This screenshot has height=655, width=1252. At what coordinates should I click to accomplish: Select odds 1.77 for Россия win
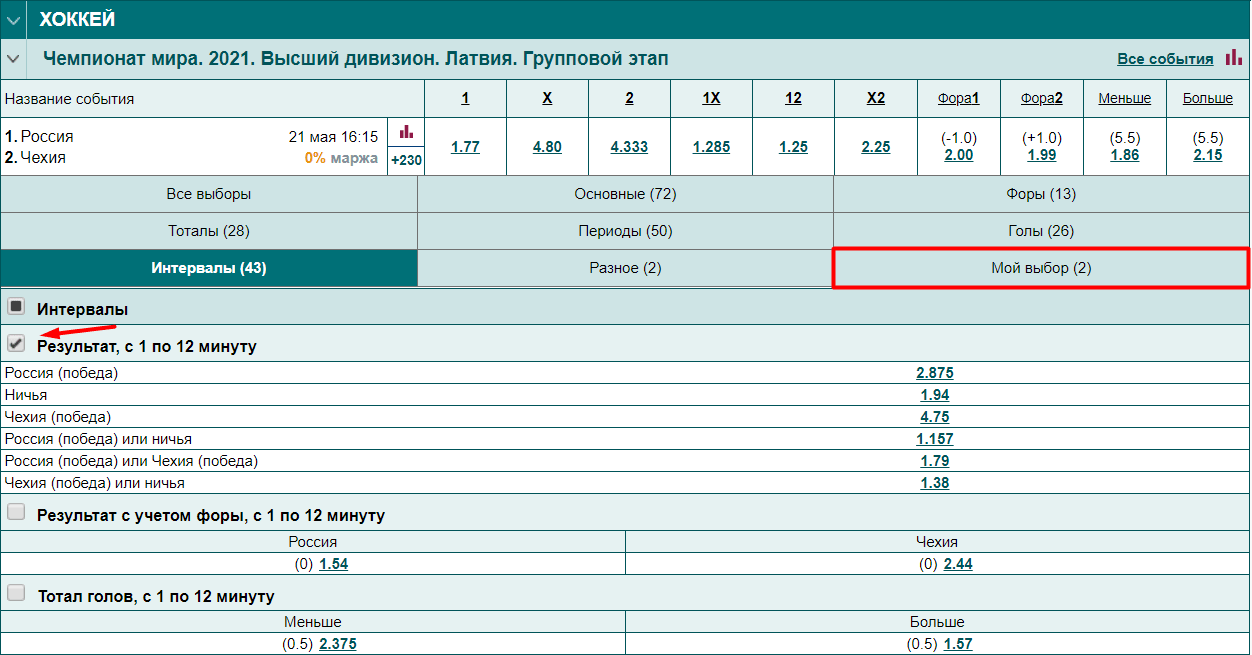(x=465, y=147)
